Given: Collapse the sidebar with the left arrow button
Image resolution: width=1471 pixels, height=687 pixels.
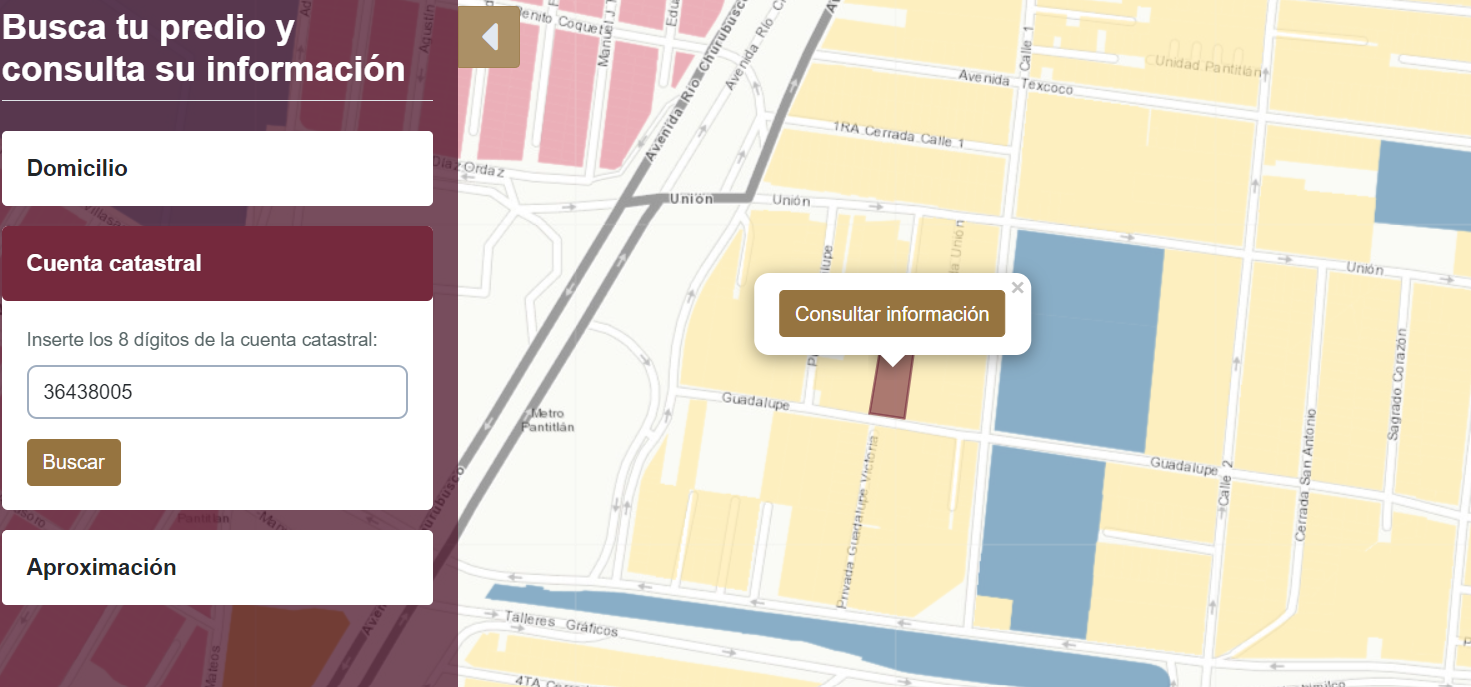Looking at the screenshot, I should 489,37.
